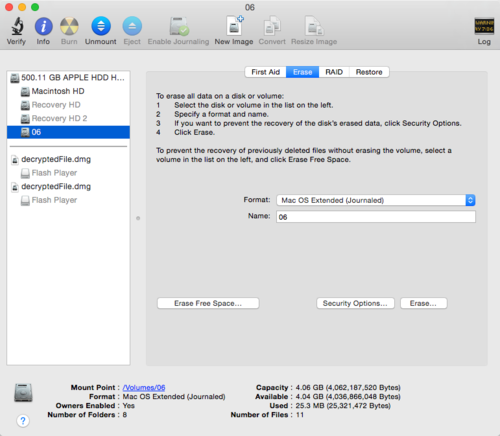Click the green zoom window button
The image size is (500, 436).
point(35,7)
